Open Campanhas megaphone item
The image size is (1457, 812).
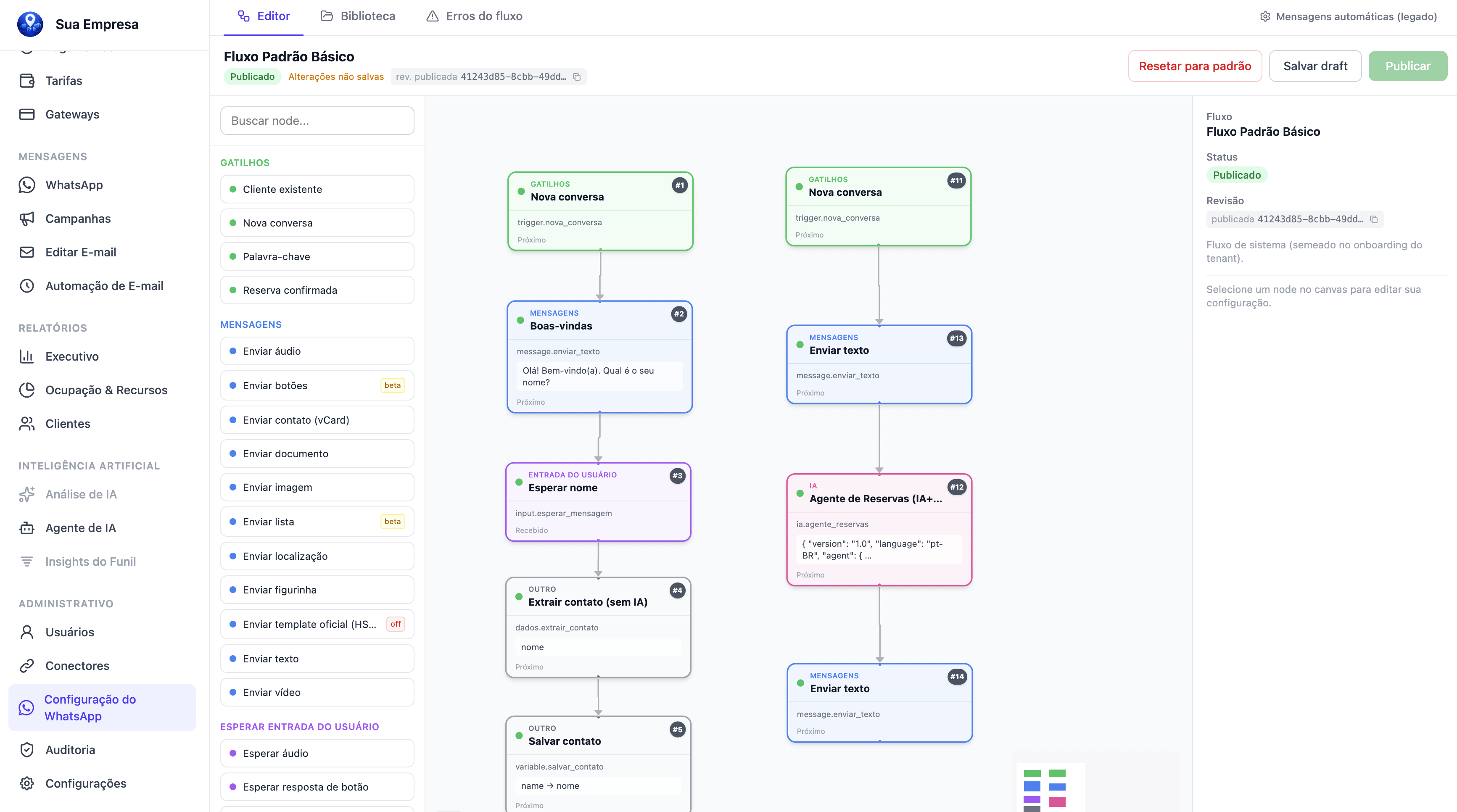78,218
